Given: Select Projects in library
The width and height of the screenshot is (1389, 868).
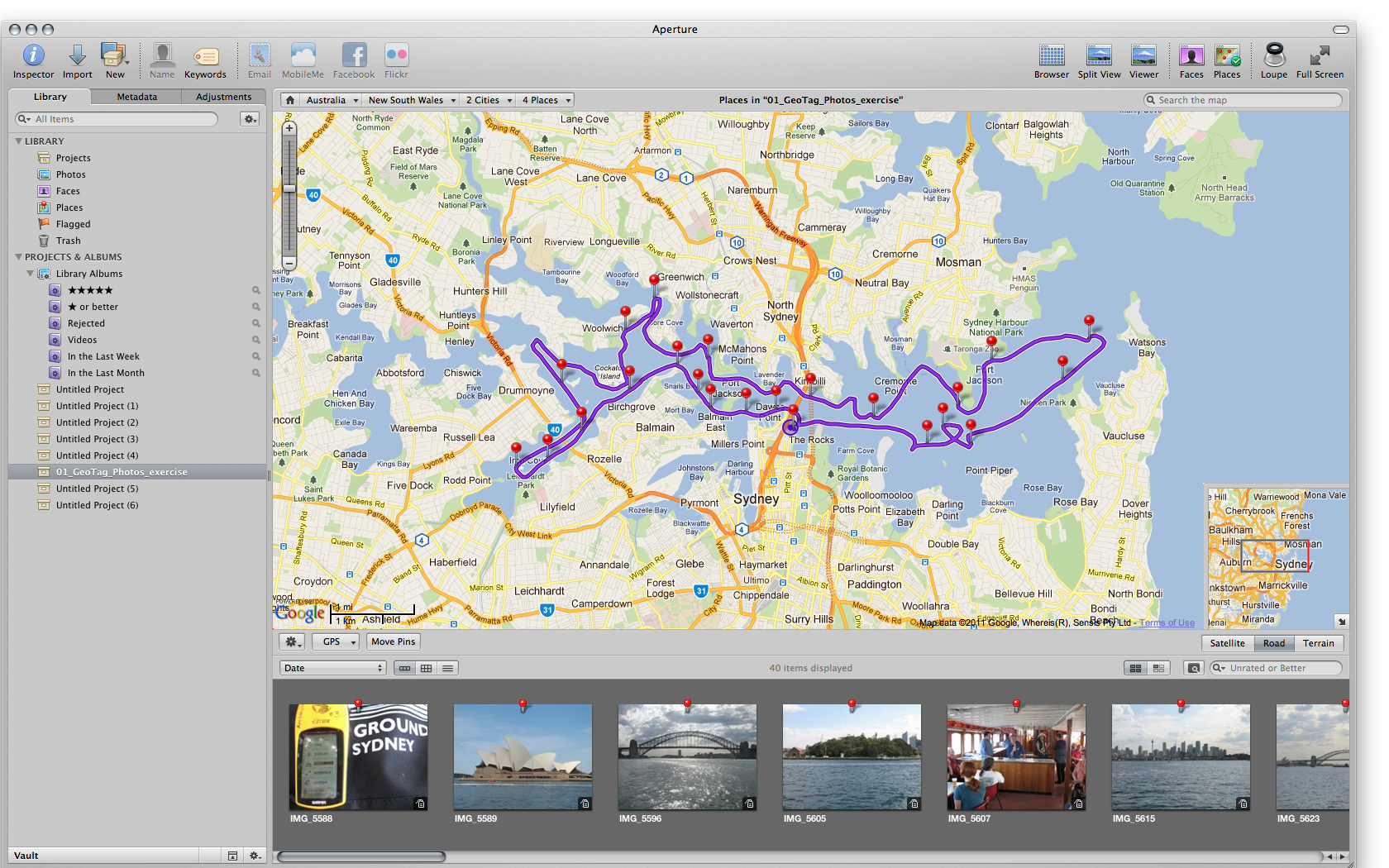Looking at the screenshot, I should point(73,158).
